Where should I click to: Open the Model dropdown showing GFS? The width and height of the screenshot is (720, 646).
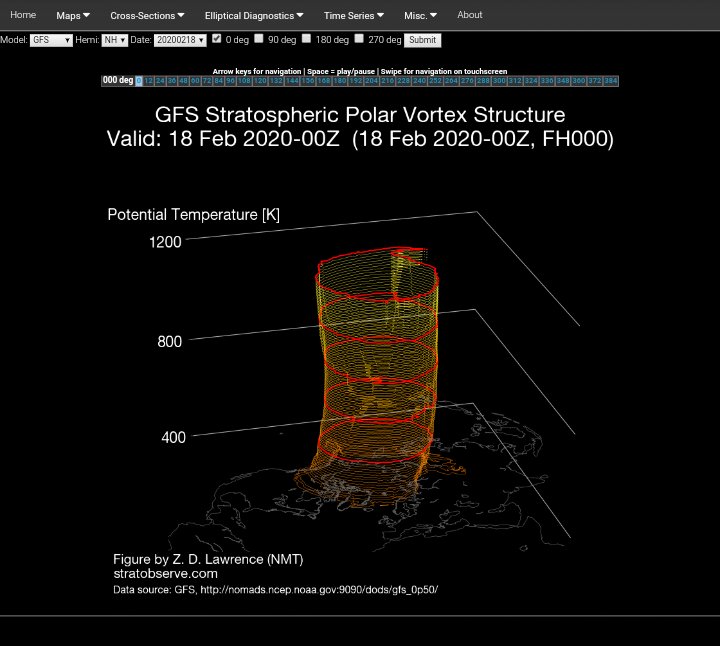point(52,40)
